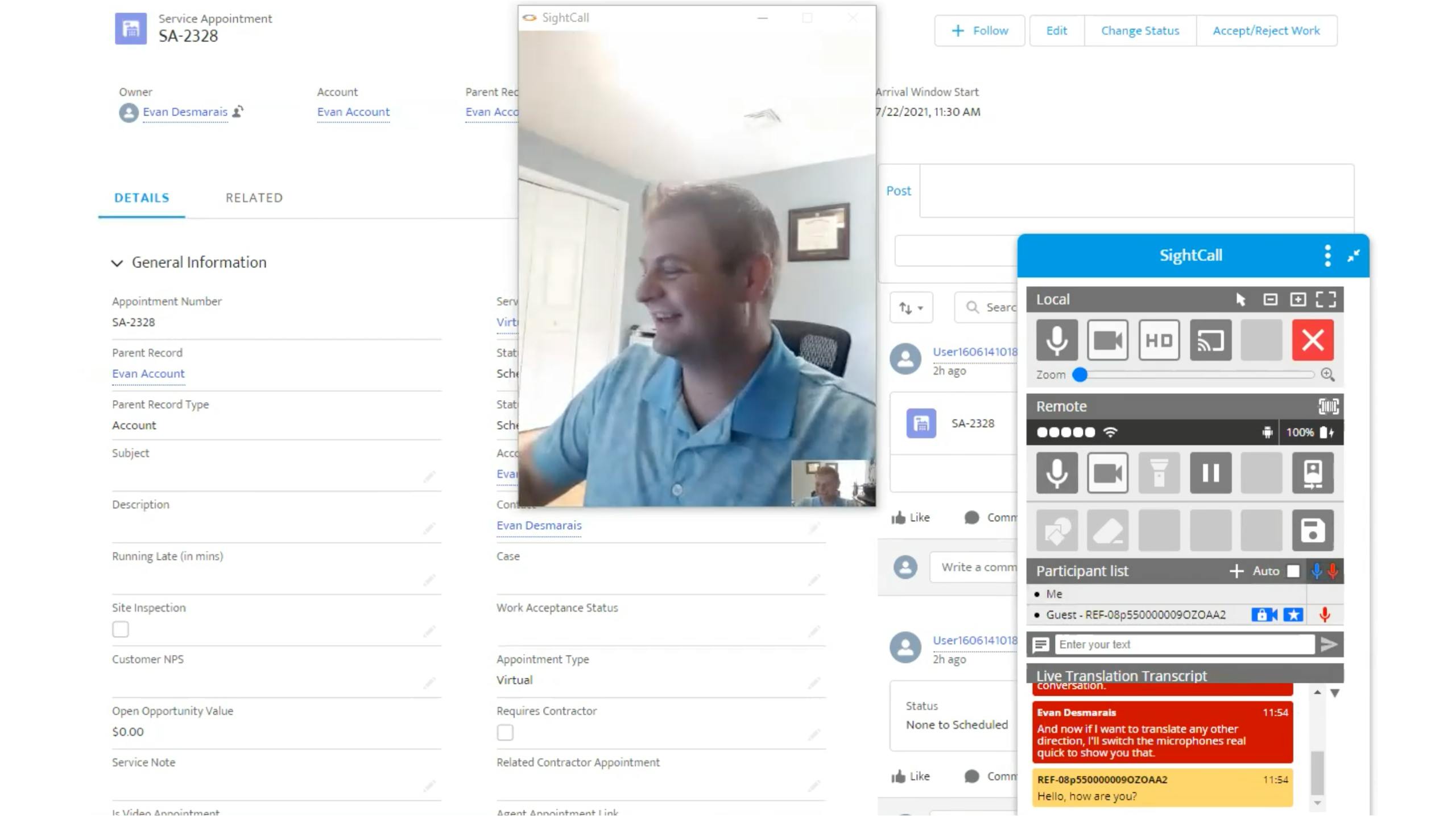The image size is (1456, 816).
Task: Open SightCall panel options menu
Action: (x=1327, y=255)
